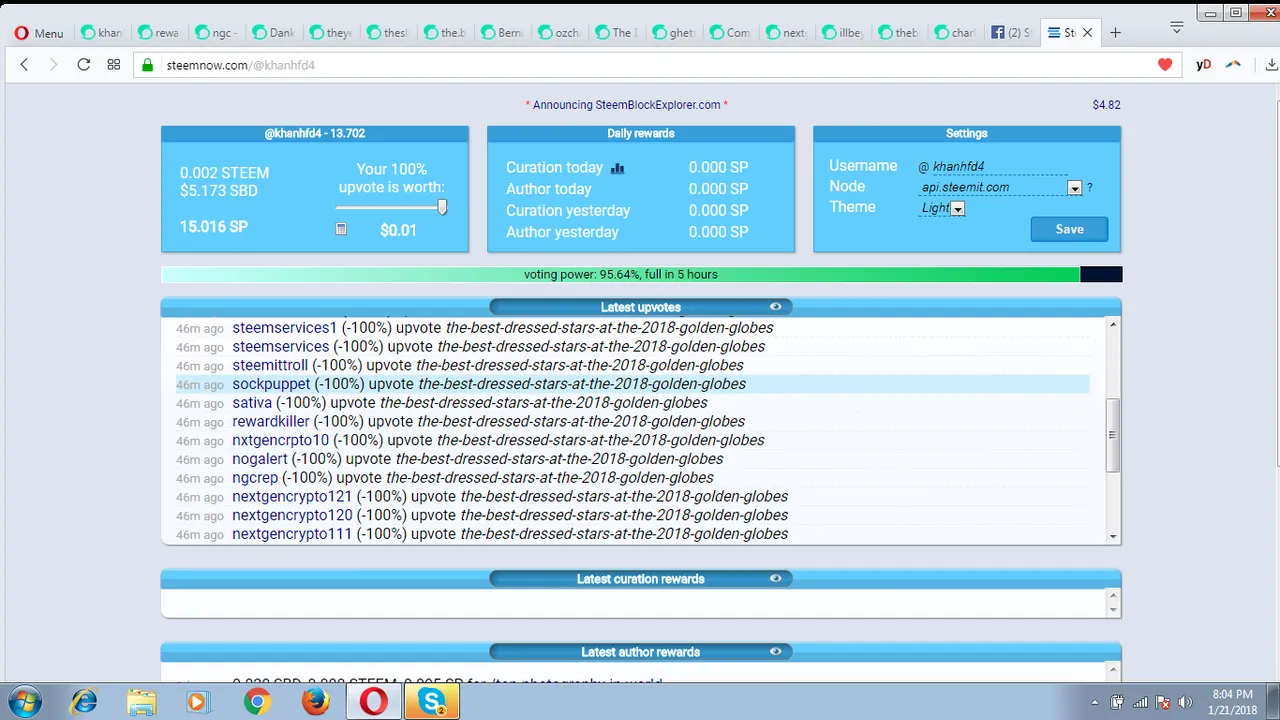Image resolution: width=1280 pixels, height=720 pixels.
Task: Open the rewardkiller user link
Action: point(271,421)
